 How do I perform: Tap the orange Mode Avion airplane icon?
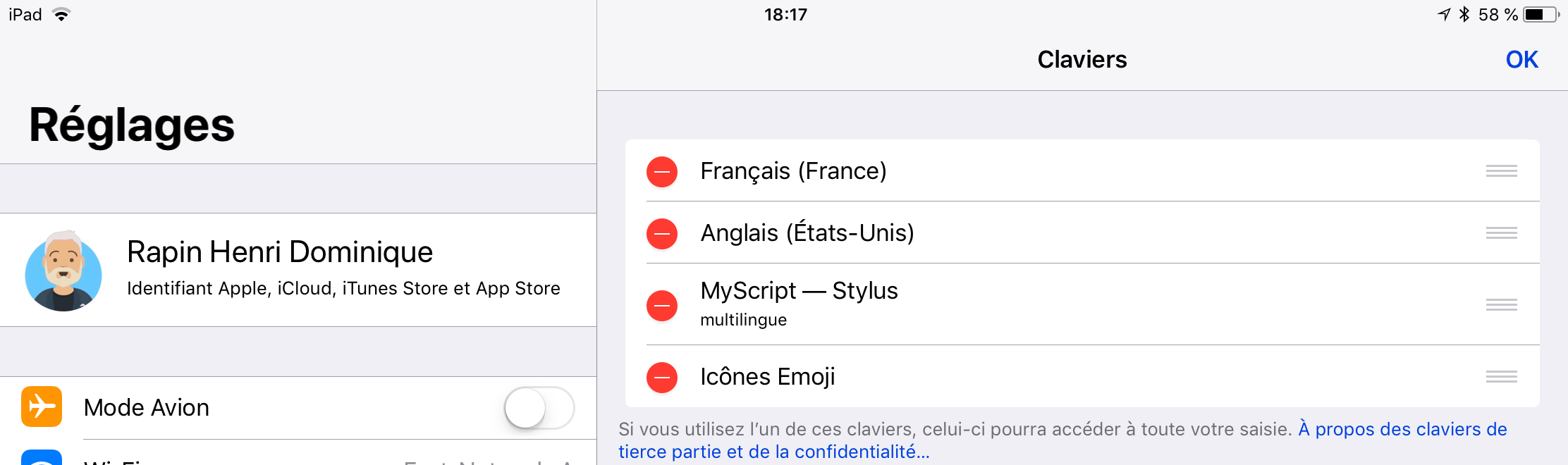coord(42,407)
